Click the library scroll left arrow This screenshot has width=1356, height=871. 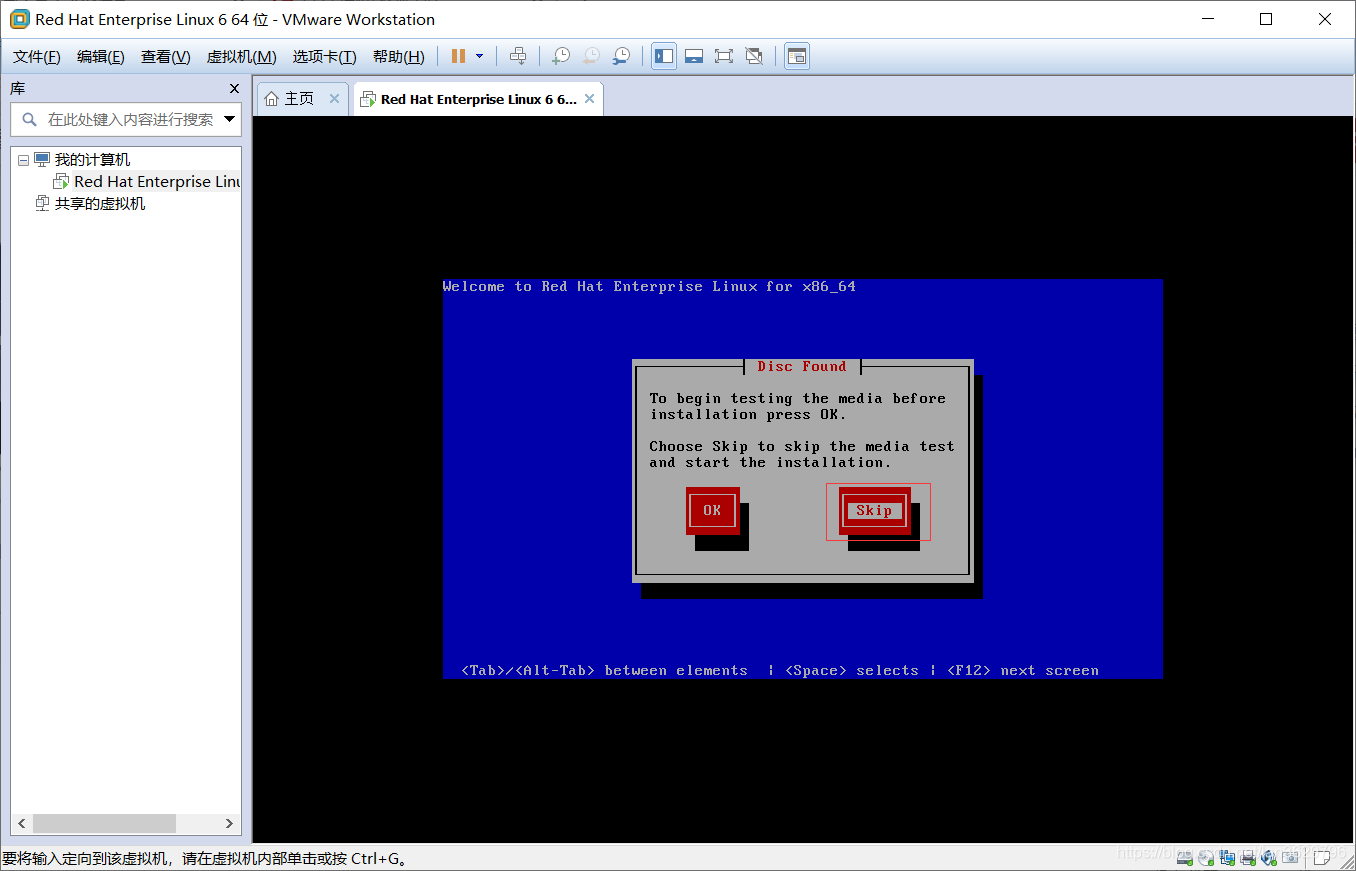point(21,823)
